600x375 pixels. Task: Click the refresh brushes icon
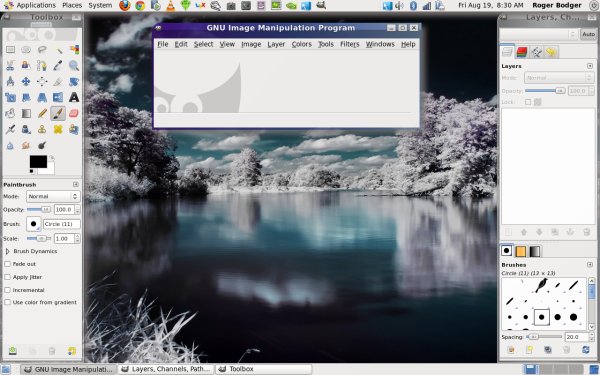[585, 350]
